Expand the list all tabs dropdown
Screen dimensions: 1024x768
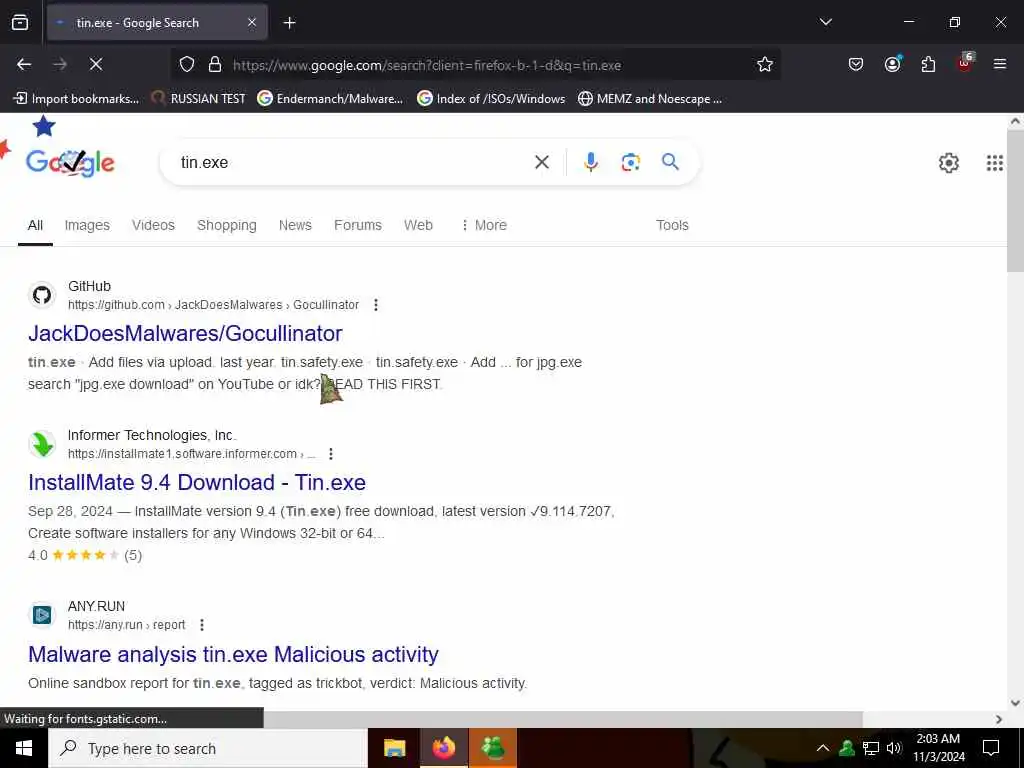(x=825, y=22)
